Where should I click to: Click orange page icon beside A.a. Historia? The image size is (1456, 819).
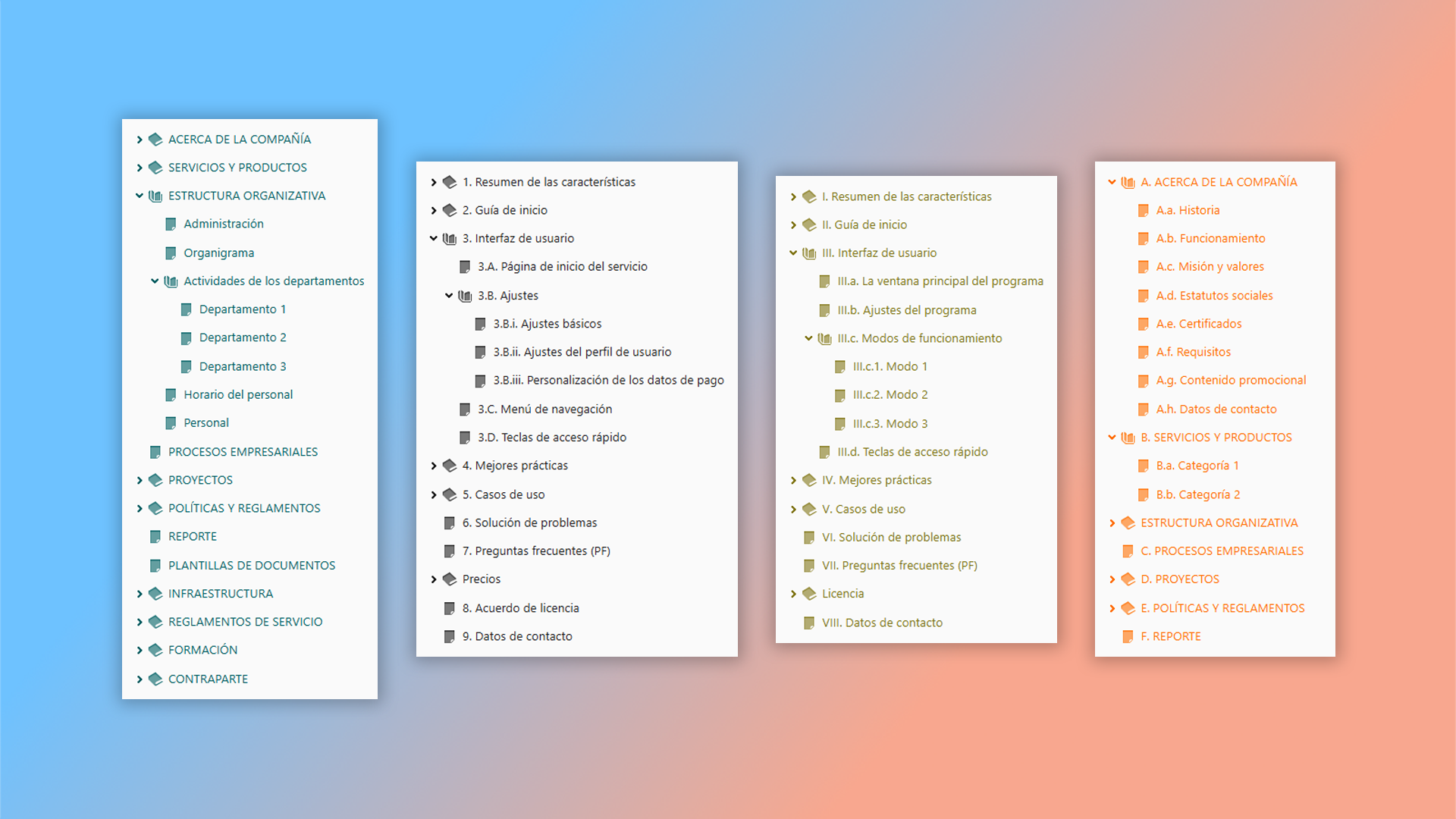tap(1144, 210)
